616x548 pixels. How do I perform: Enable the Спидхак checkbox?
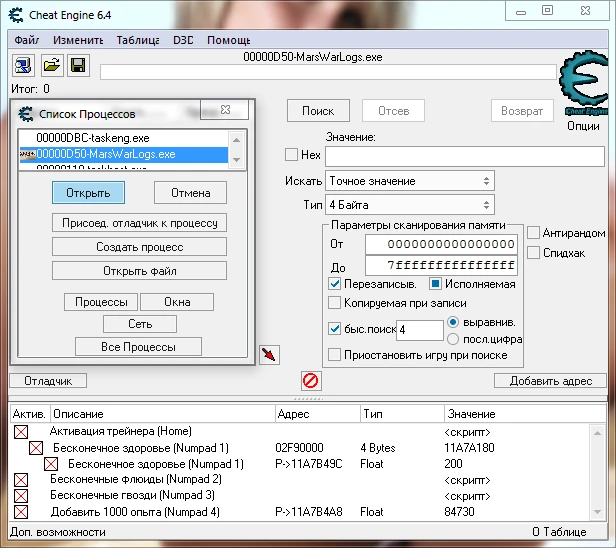(533, 252)
